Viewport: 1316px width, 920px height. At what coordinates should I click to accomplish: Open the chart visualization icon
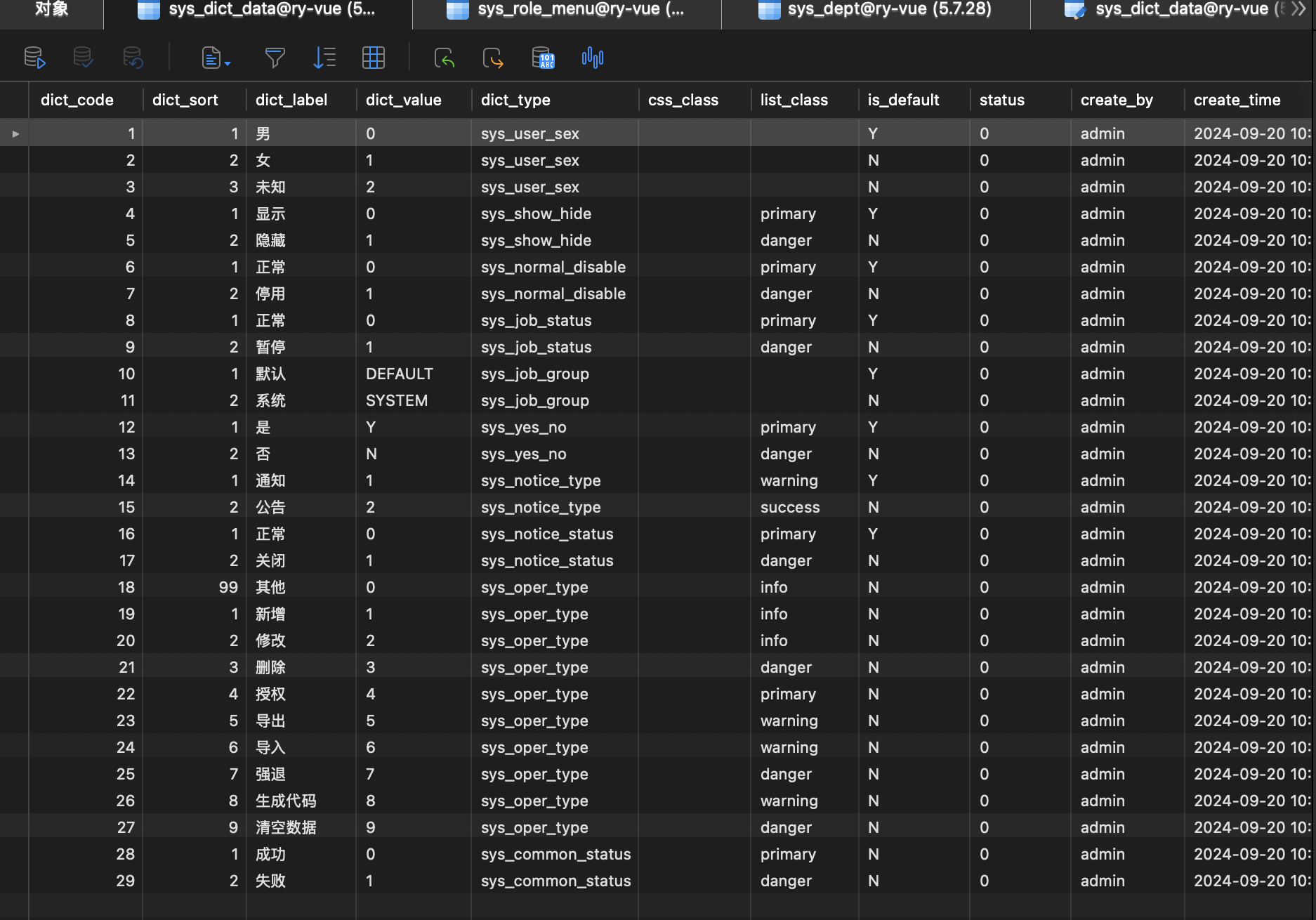click(x=593, y=58)
